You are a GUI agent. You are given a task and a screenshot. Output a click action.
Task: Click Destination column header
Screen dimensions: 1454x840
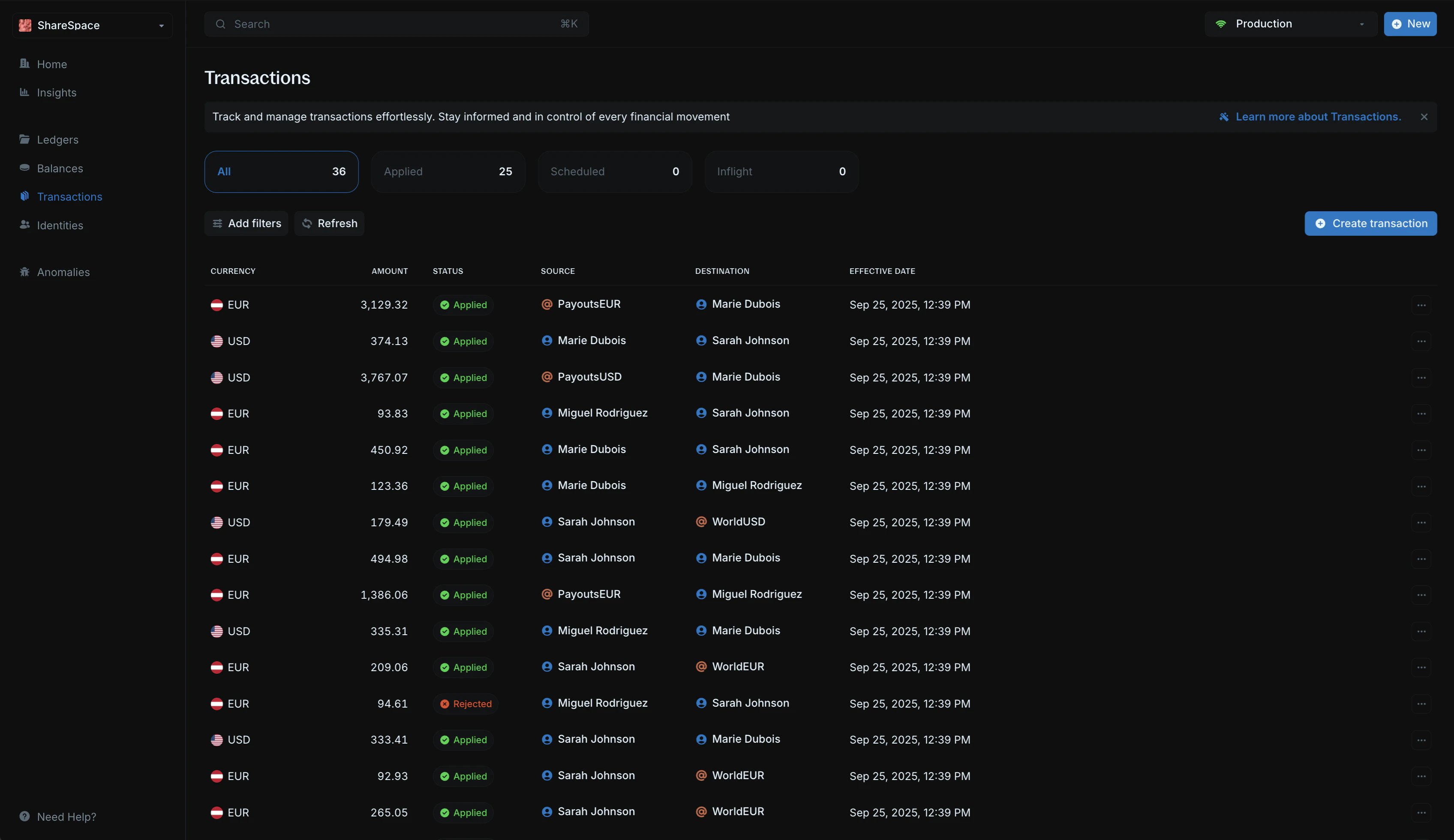click(722, 271)
